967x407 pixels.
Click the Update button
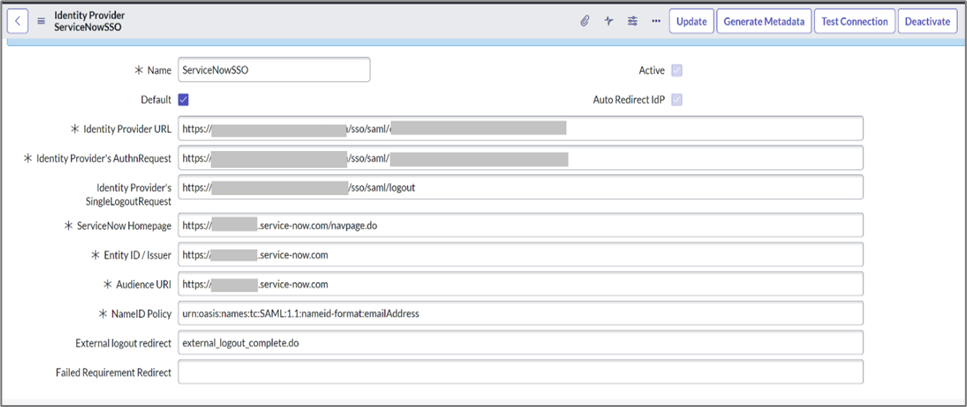tap(690, 21)
